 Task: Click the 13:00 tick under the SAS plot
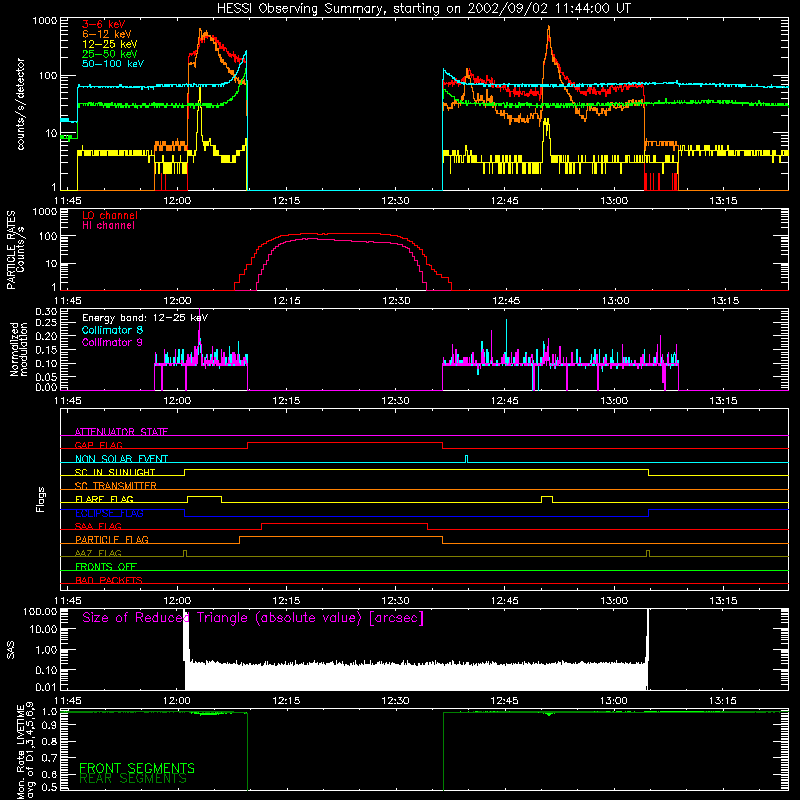pos(614,701)
